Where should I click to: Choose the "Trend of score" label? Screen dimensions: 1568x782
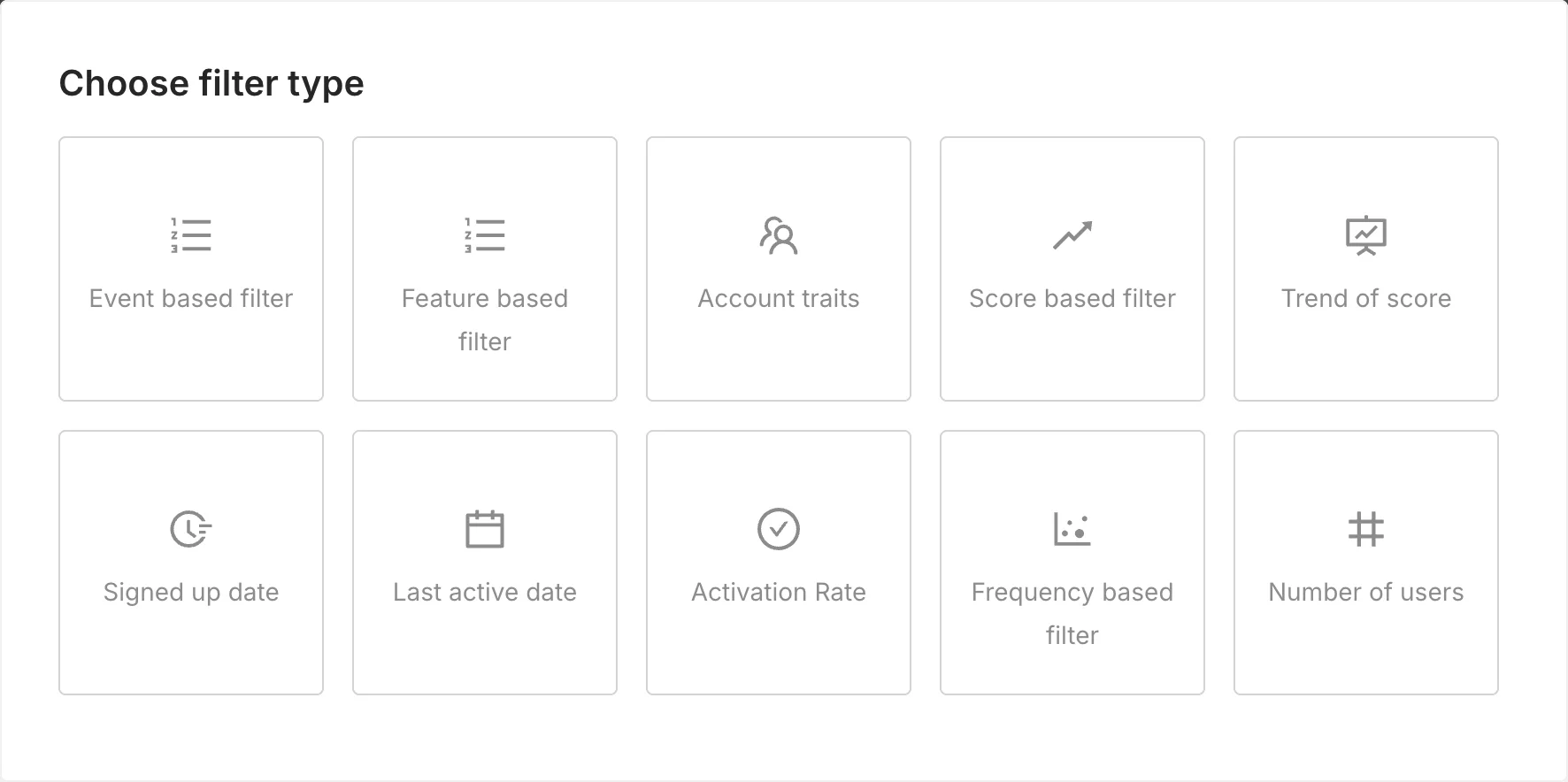tap(1366, 299)
